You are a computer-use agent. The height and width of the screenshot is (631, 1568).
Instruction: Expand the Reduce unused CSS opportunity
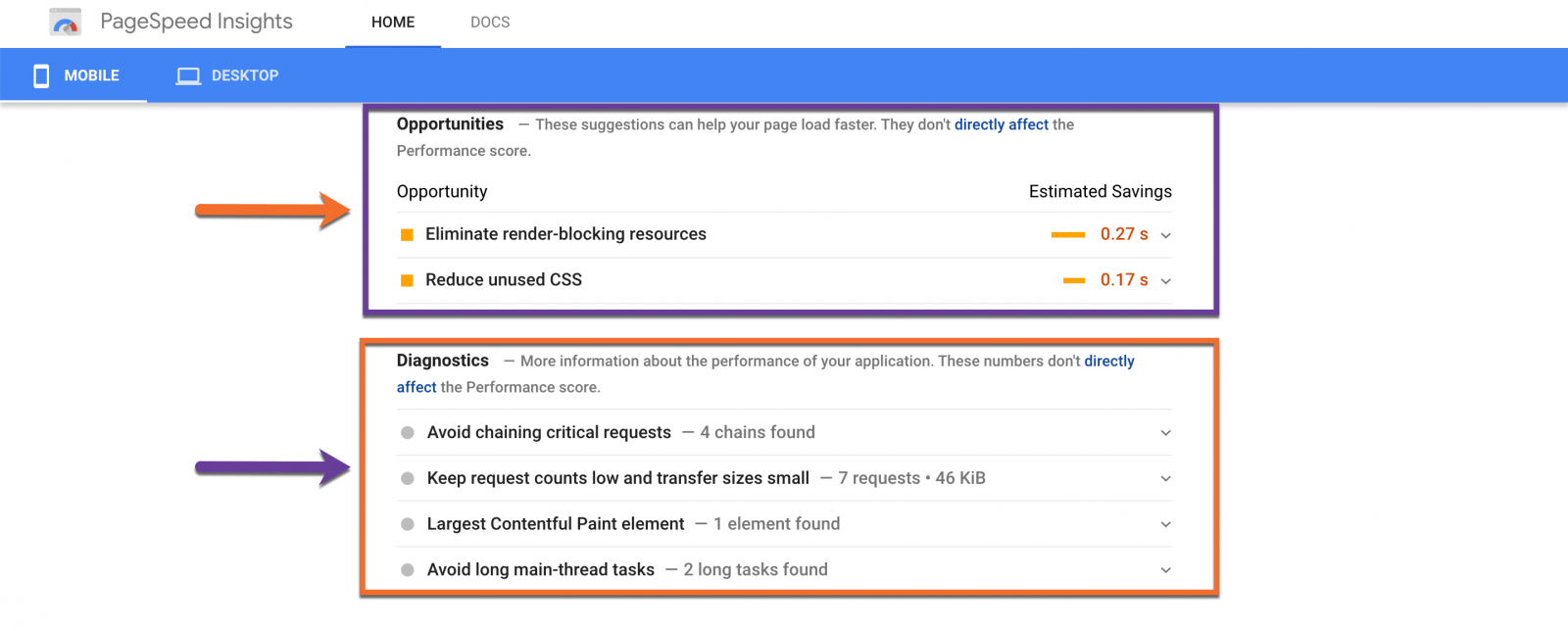click(1165, 281)
